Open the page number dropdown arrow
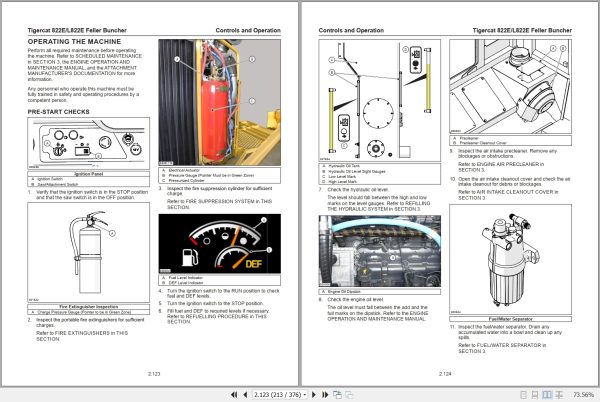600x402 pixels. click(305, 394)
